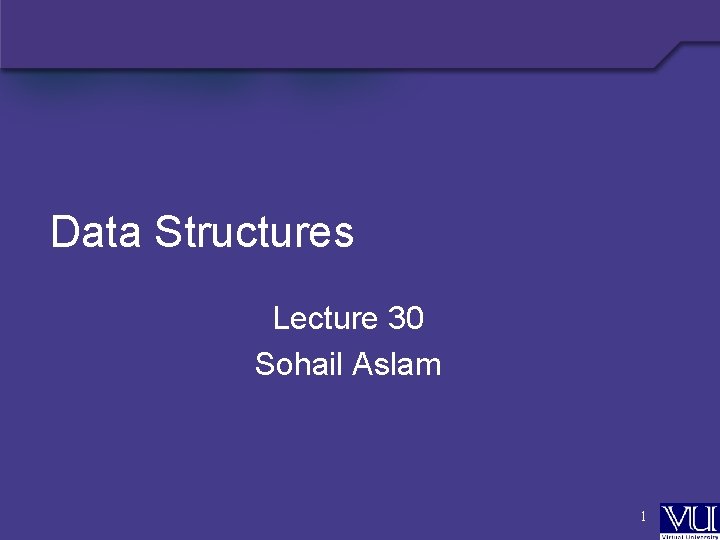Click the diagonal notch at the banner's right end
Image resolution: width=720 pixels, height=540 pixels.
coord(669,56)
